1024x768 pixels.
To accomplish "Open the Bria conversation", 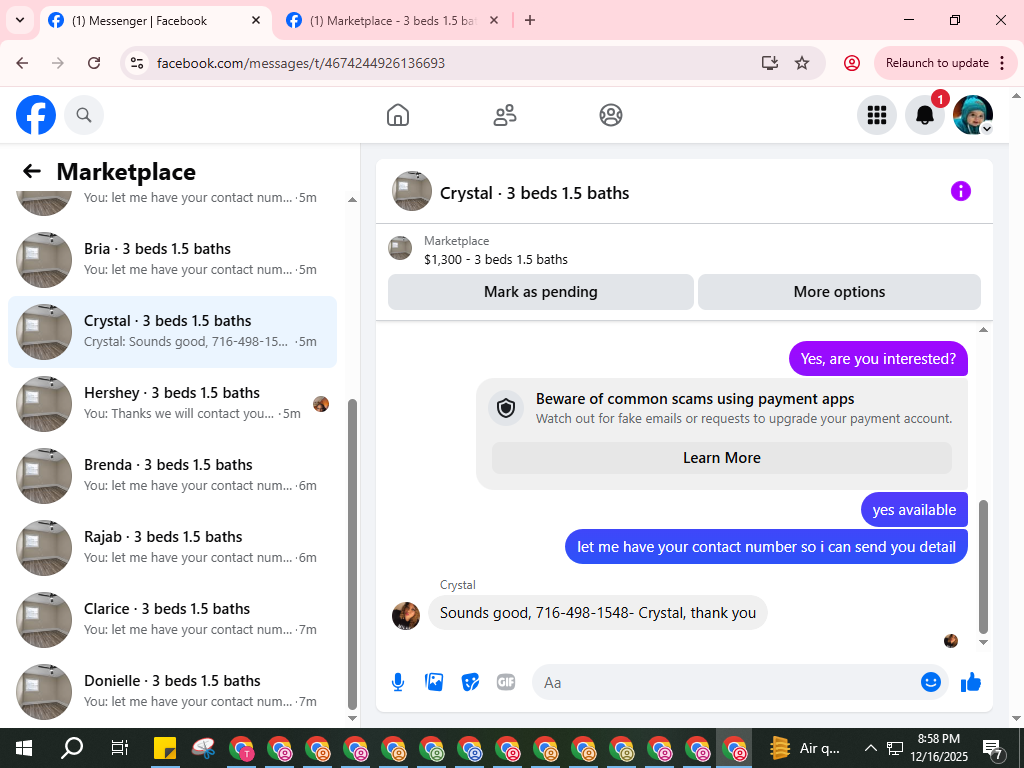I will [172, 259].
